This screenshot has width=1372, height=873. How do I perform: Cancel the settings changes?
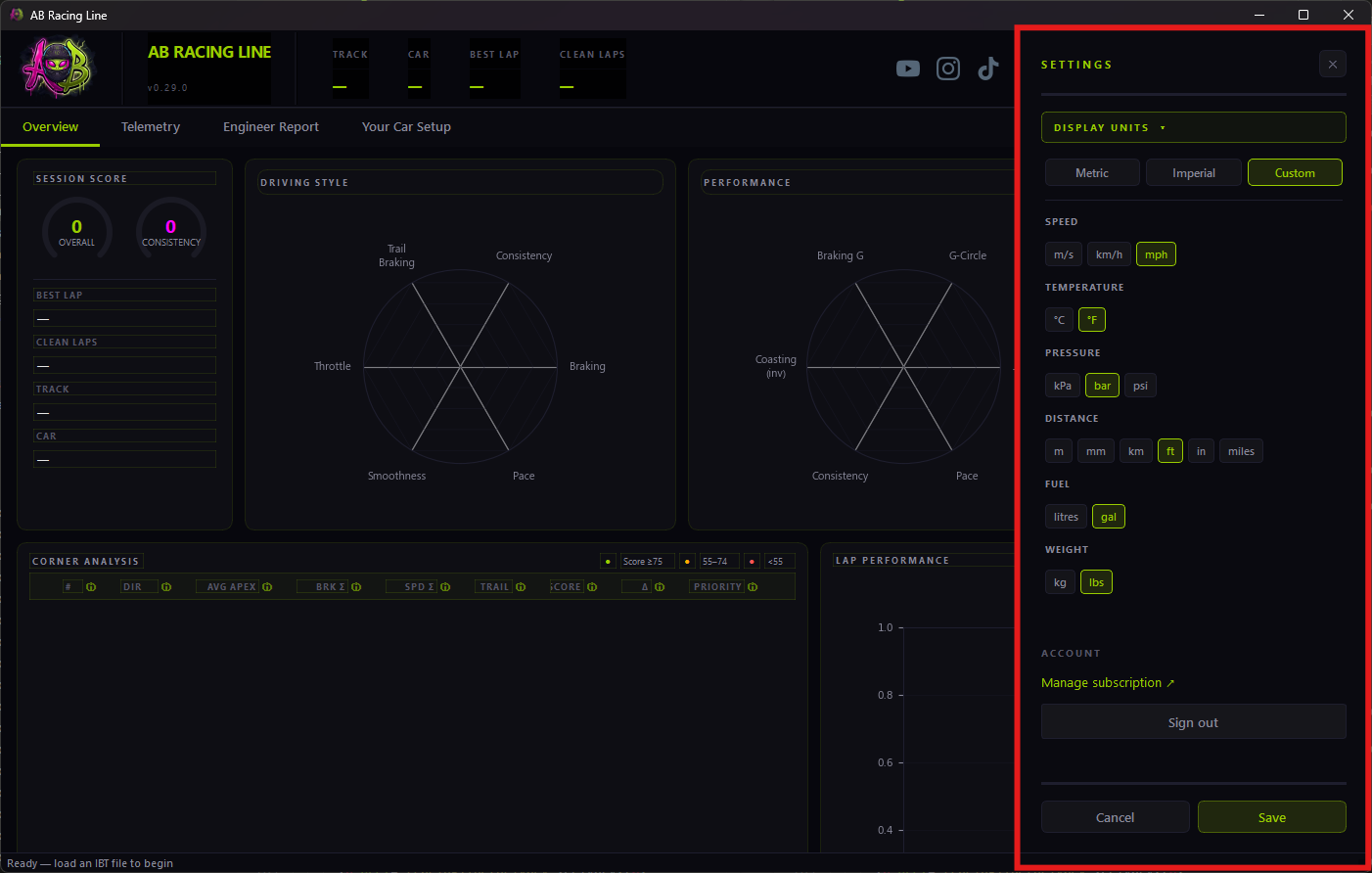pyautogui.click(x=1116, y=817)
